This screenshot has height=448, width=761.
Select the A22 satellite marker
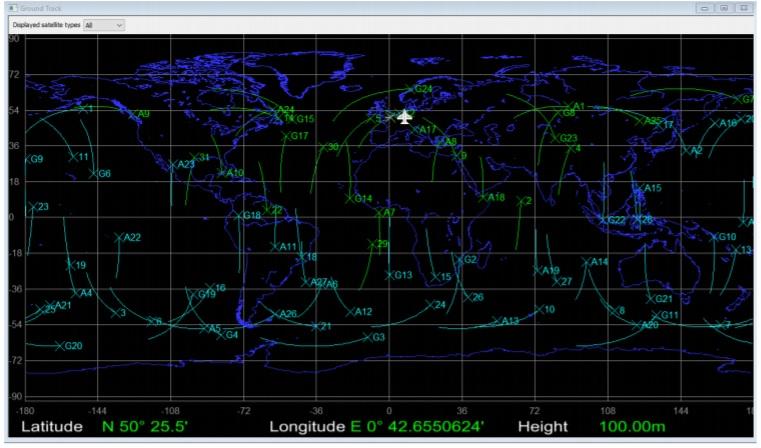point(119,237)
